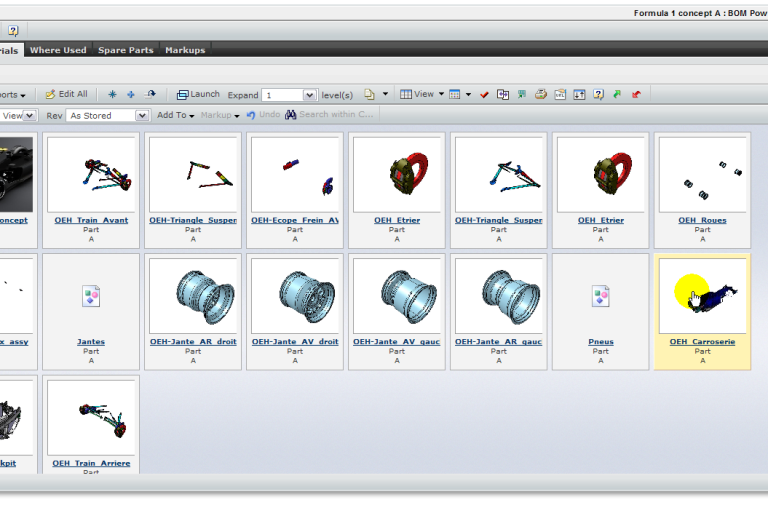Open the Expand levels dropdown
The height and width of the screenshot is (505, 768).
pos(309,95)
